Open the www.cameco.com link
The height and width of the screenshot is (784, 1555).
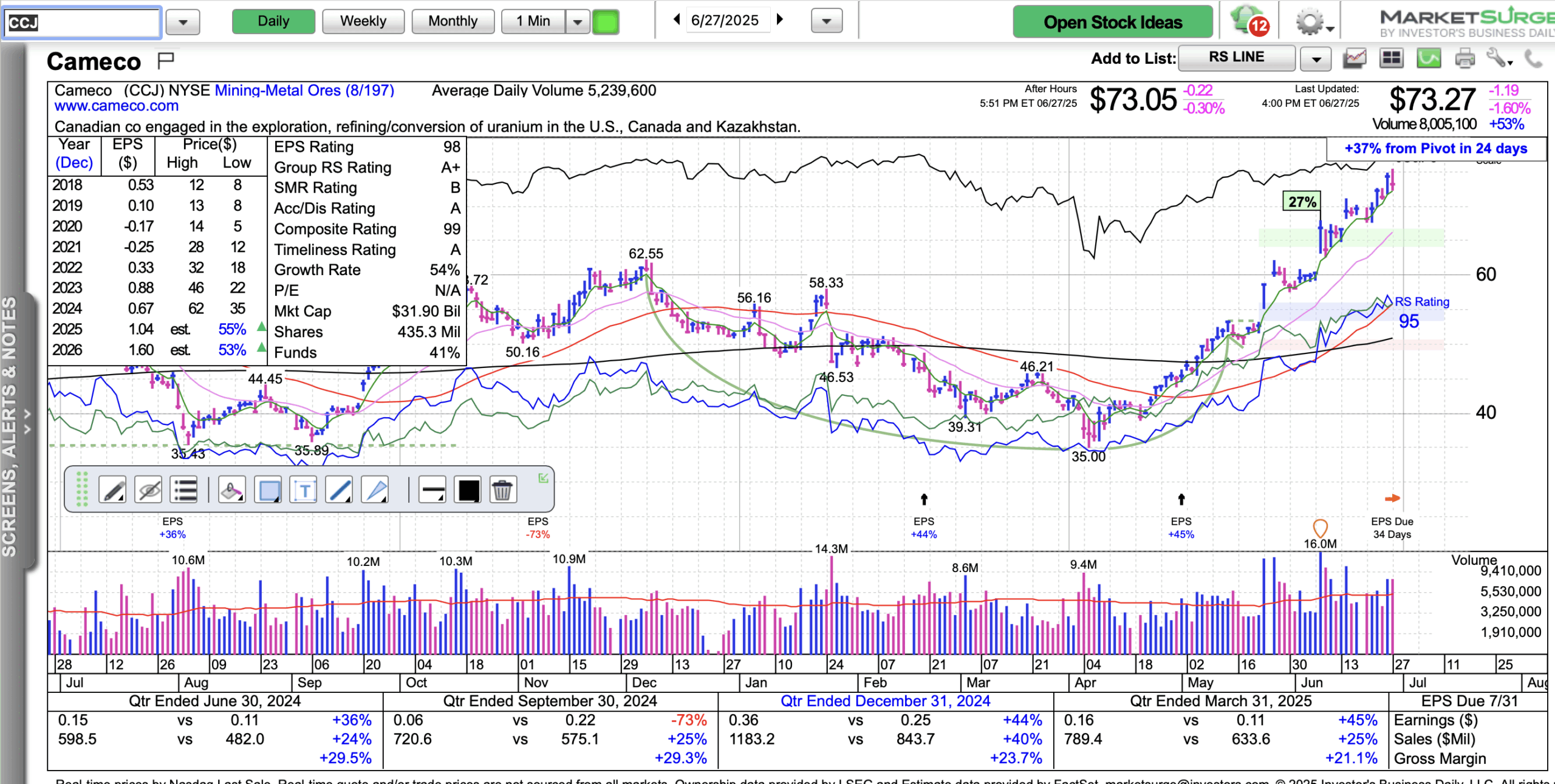click(x=117, y=106)
